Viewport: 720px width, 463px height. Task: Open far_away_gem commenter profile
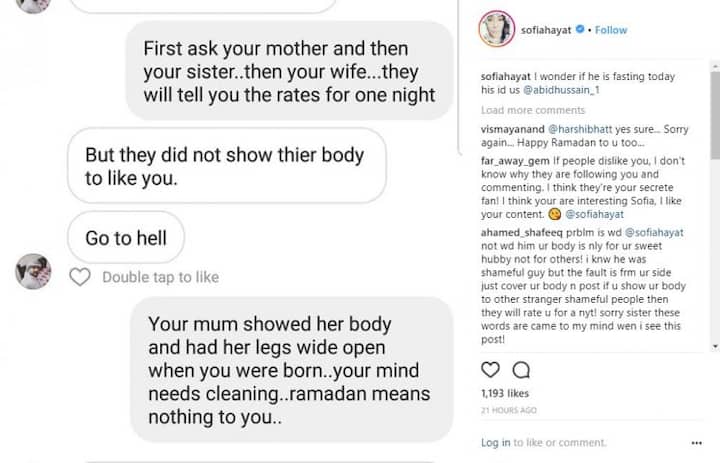[515, 161]
